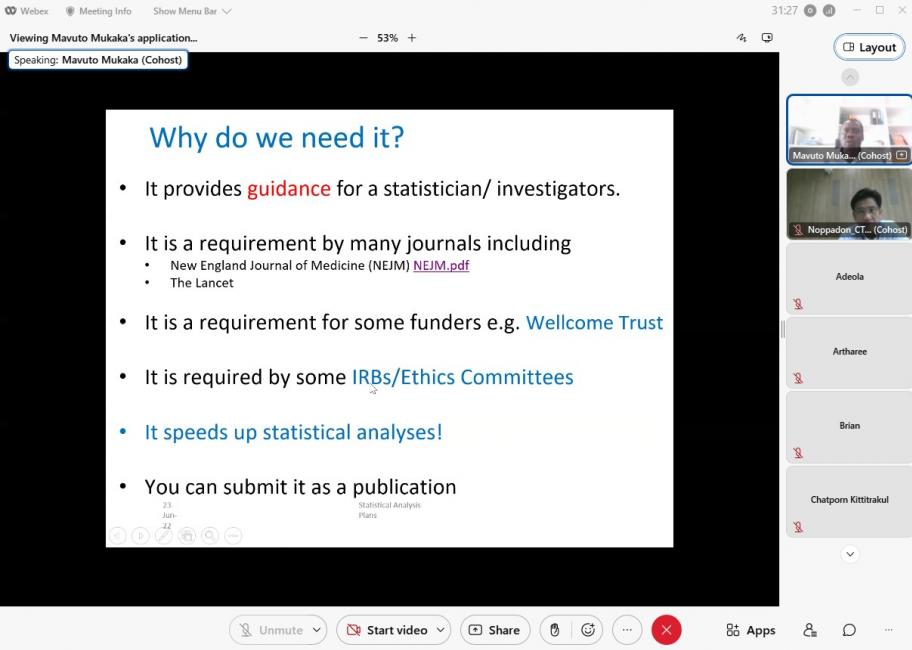Open more options ellipsis button

626,630
